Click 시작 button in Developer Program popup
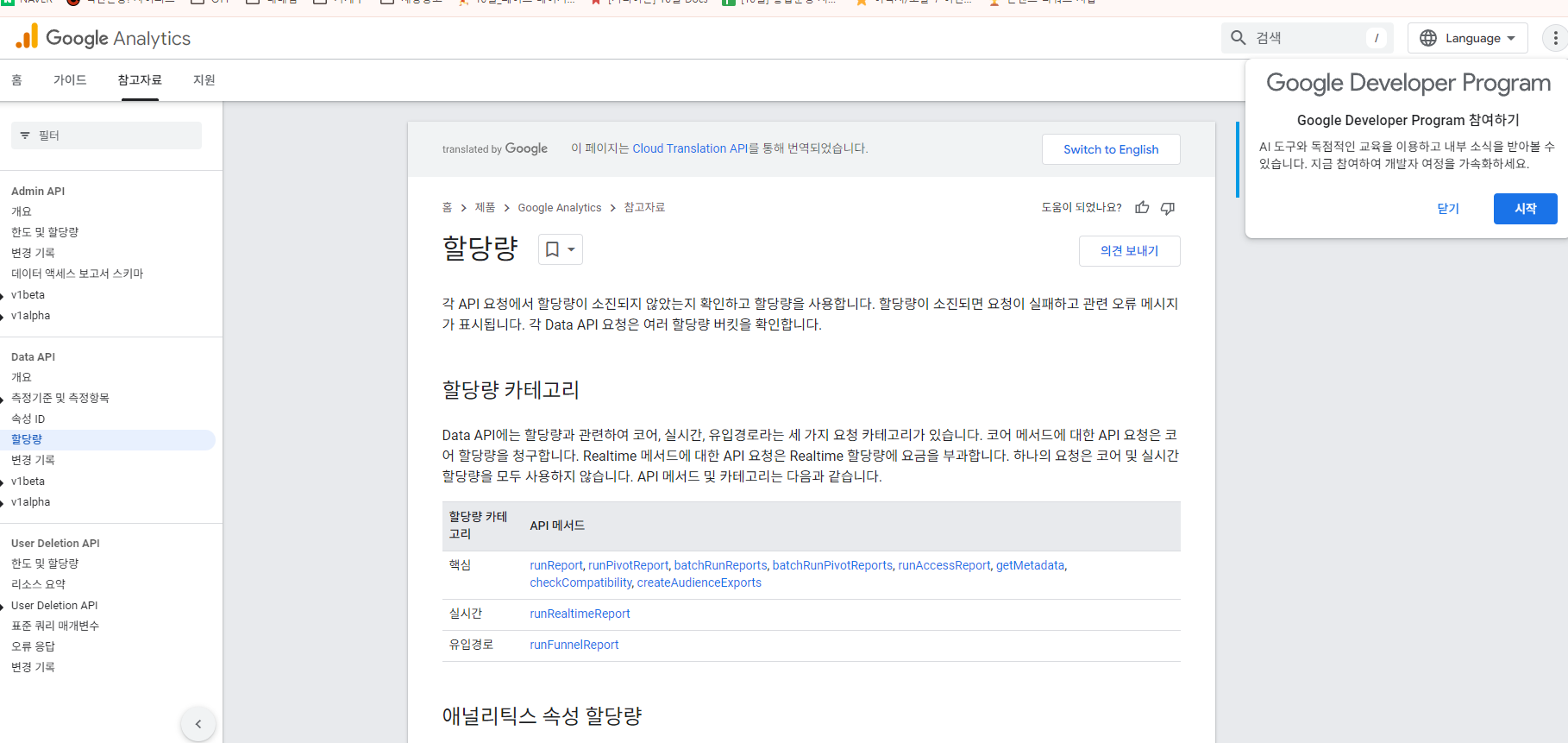 click(x=1525, y=209)
